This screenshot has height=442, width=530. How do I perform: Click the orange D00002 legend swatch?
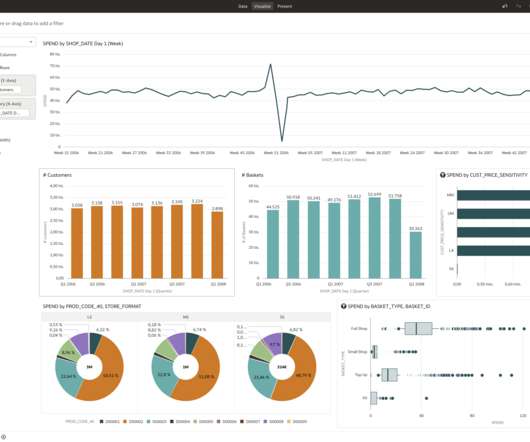pos(125,421)
